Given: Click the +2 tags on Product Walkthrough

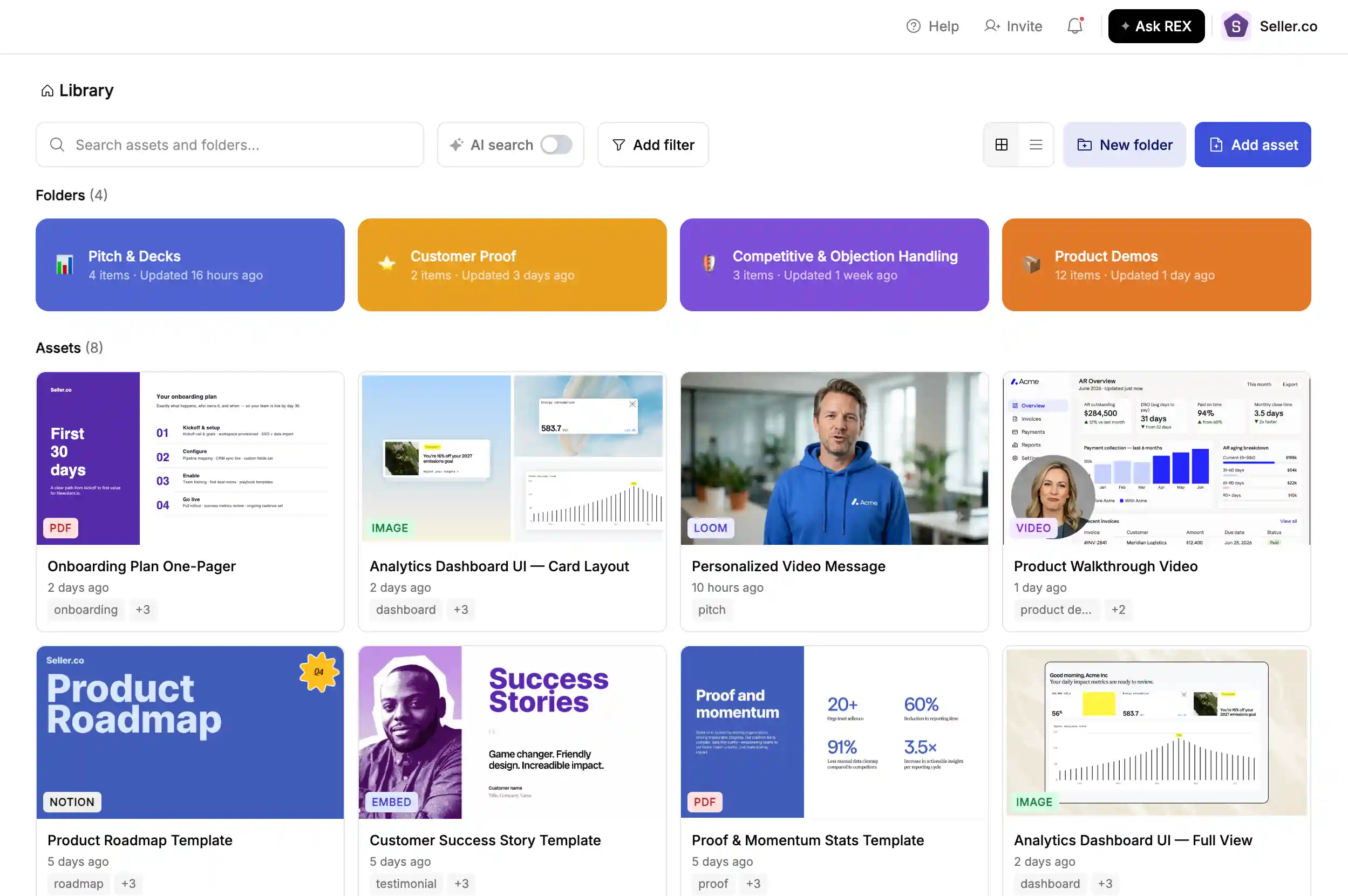Looking at the screenshot, I should point(1118,610).
